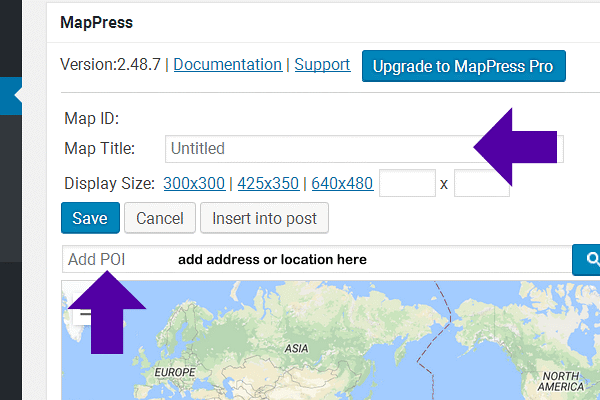Screen dimensions: 600x400
Task: Pick the 640x480 display size
Action: click(x=342, y=184)
